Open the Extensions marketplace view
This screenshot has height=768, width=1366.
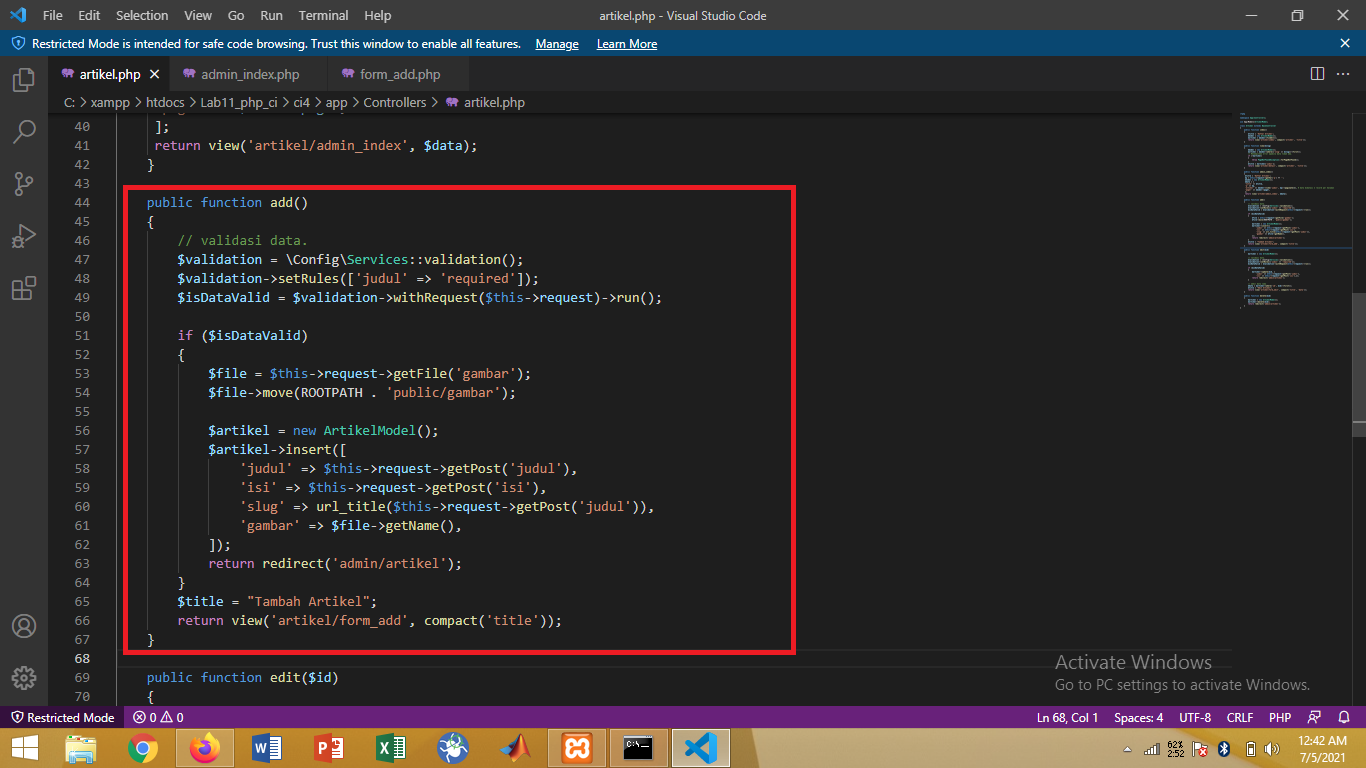(23, 288)
